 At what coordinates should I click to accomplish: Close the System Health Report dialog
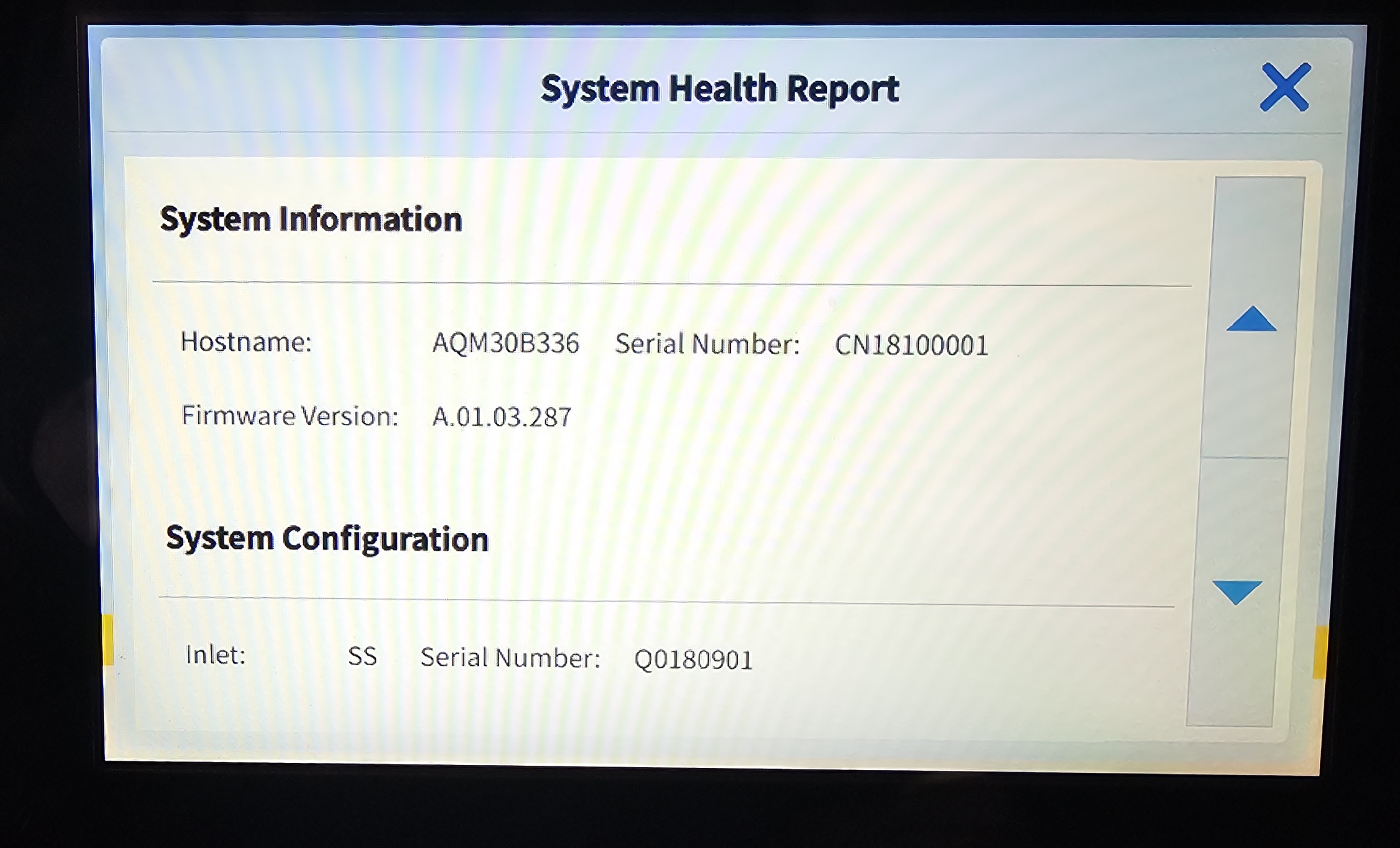click(x=1285, y=87)
